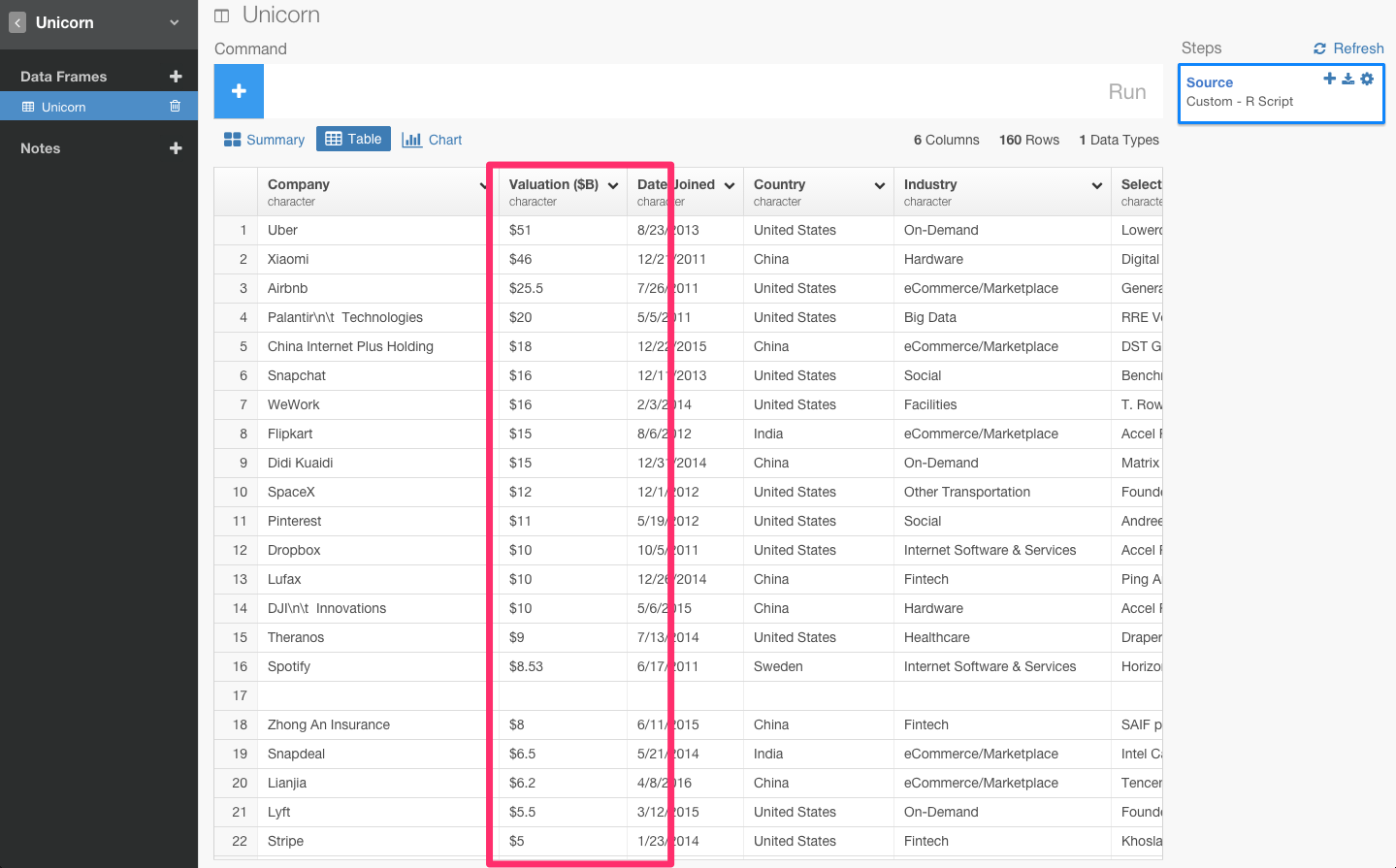This screenshot has width=1396, height=868.
Task: Click the Run button
Action: tap(1127, 91)
